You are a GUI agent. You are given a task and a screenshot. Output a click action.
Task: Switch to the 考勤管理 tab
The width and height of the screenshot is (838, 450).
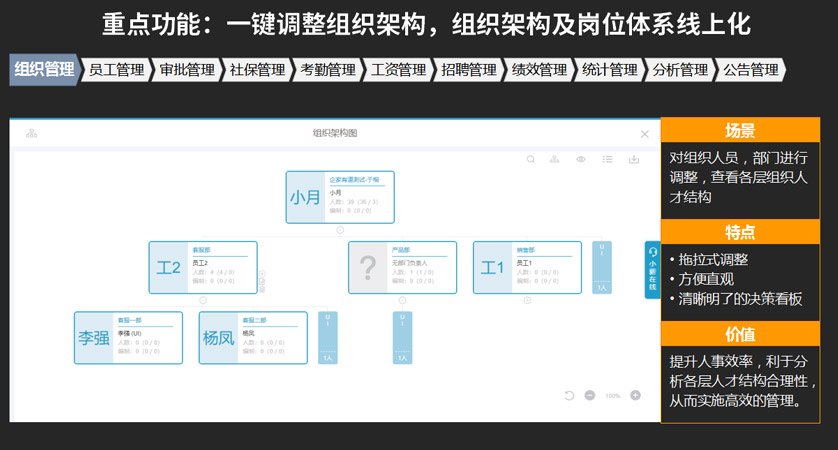click(327, 70)
